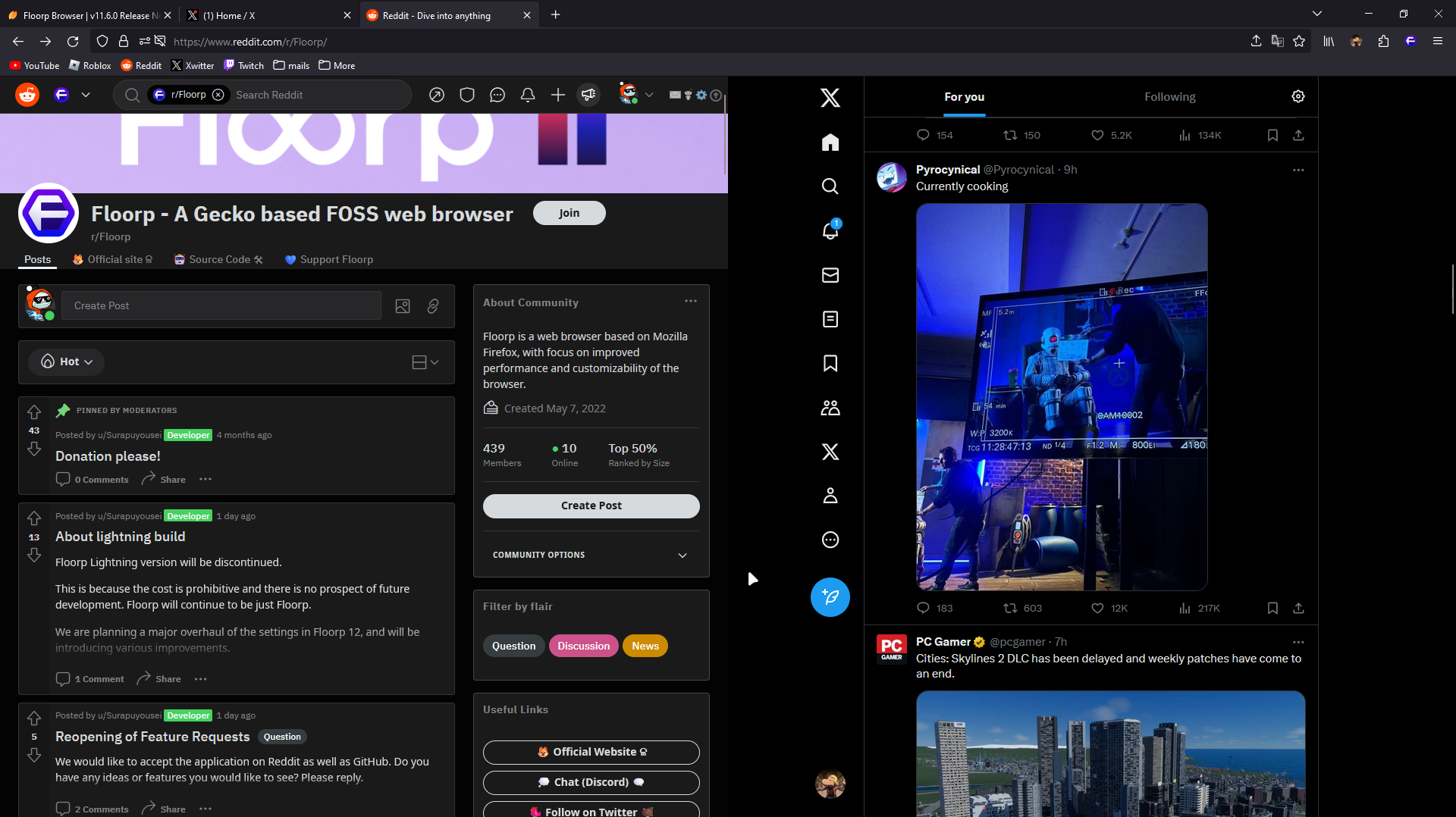1456x817 pixels.
Task: Open the About Community three-dot menu
Action: tap(691, 301)
